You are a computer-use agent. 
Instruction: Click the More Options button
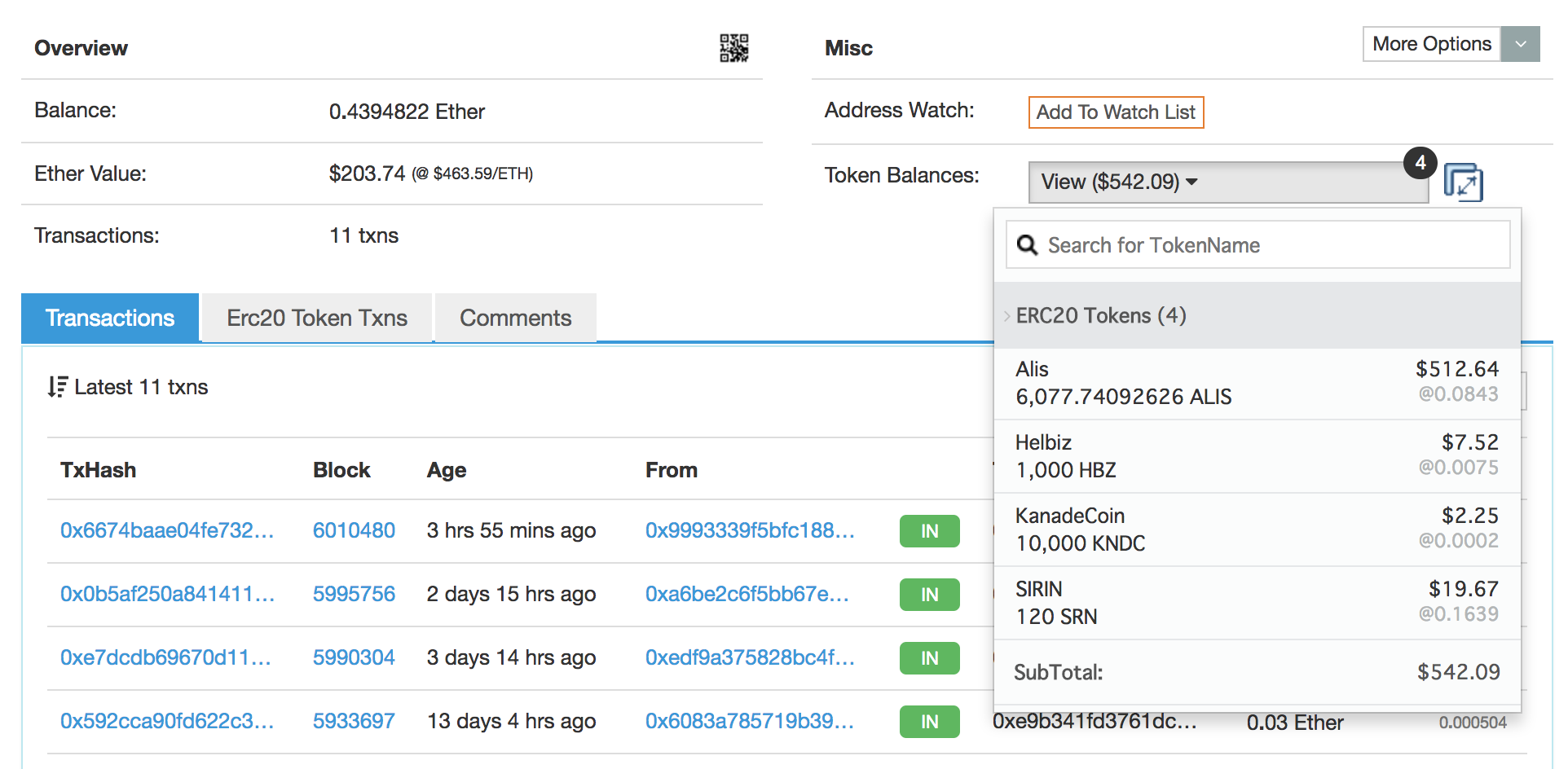pyautogui.click(x=1431, y=44)
